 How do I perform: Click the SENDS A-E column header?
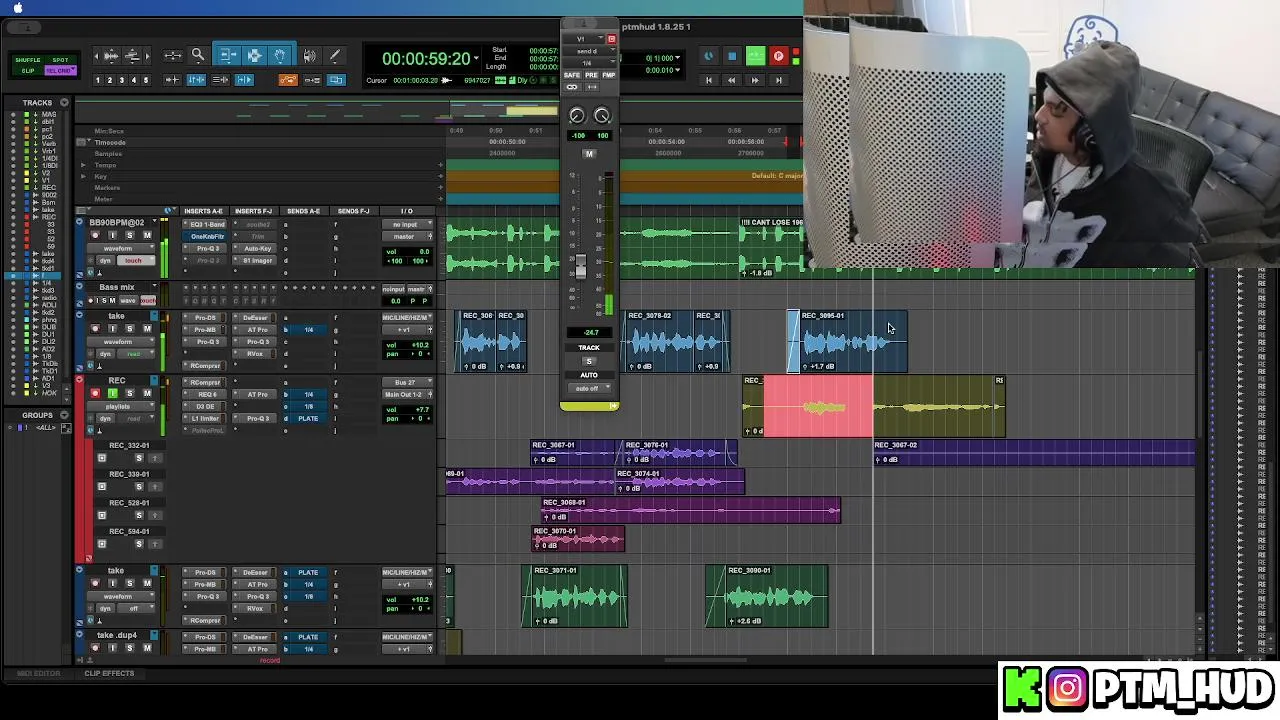click(302, 211)
